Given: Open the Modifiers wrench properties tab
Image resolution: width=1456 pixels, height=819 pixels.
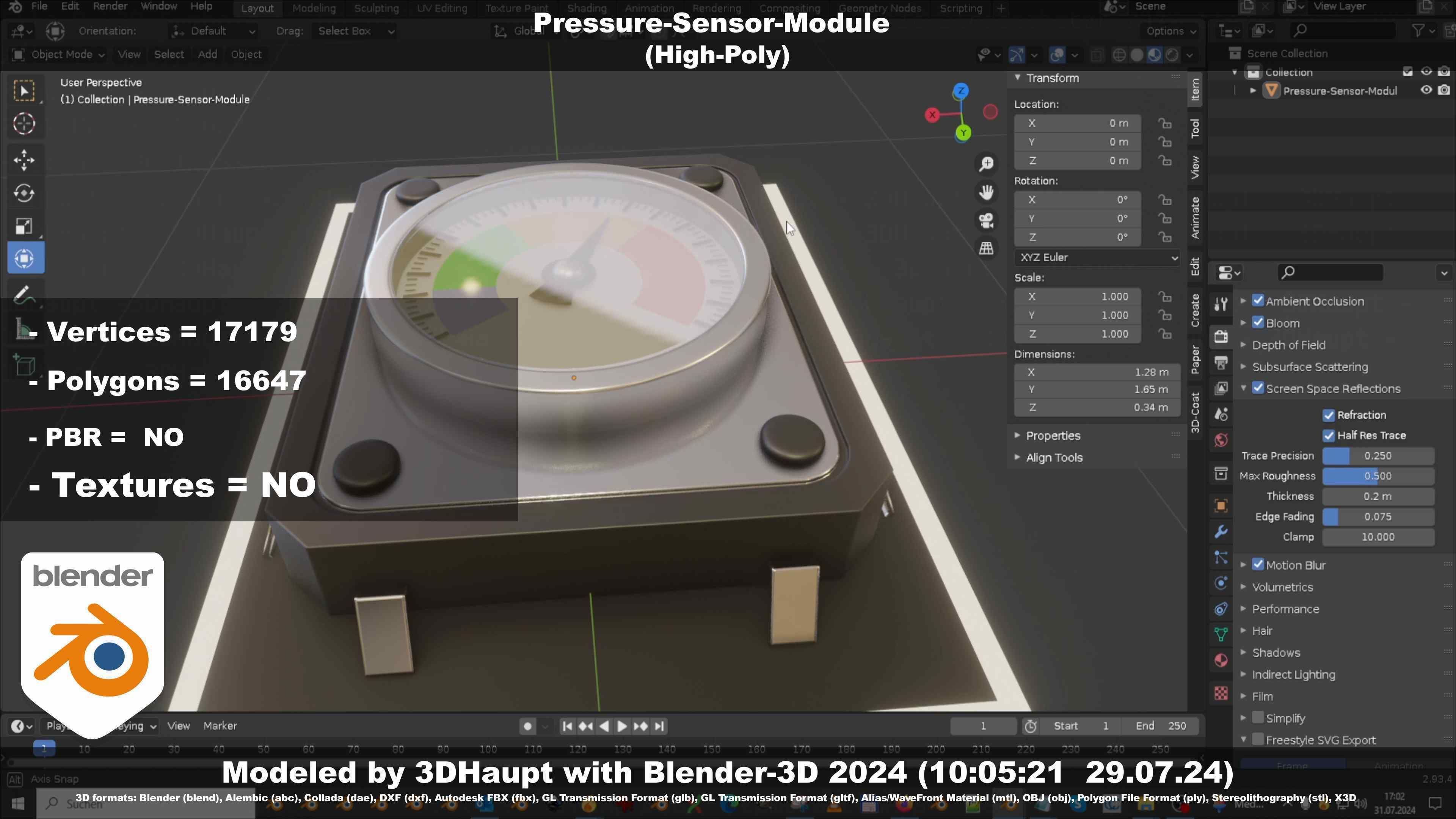Looking at the screenshot, I should 1221,532.
